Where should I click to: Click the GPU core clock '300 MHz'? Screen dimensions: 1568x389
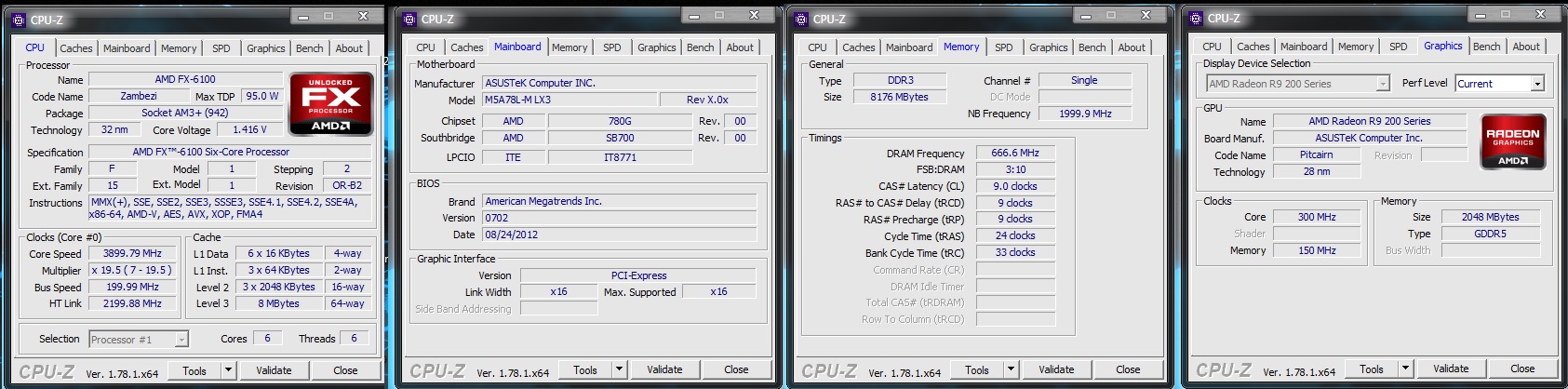(x=1317, y=217)
